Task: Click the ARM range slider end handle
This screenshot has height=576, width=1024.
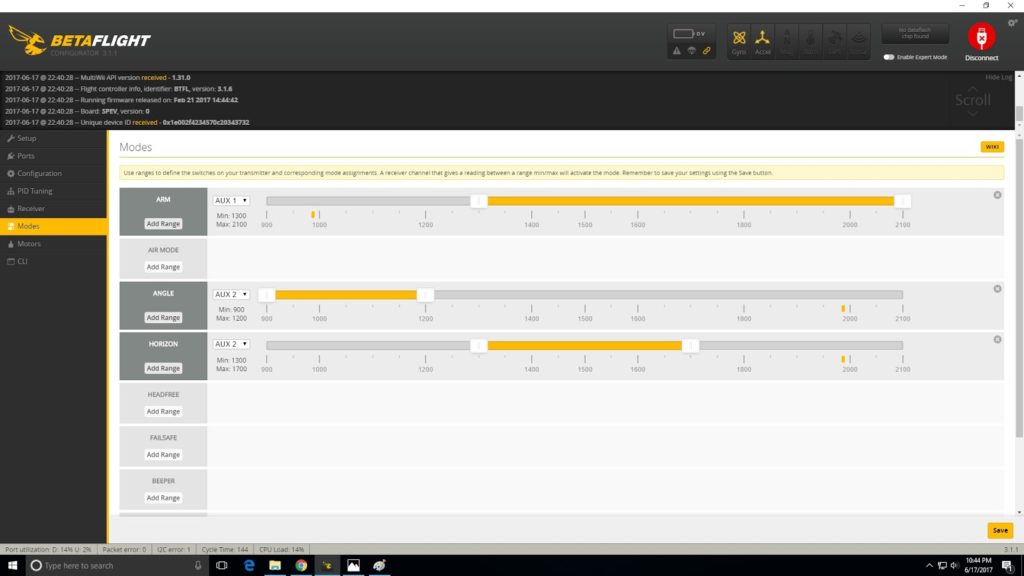Action: (x=901, y=199)
